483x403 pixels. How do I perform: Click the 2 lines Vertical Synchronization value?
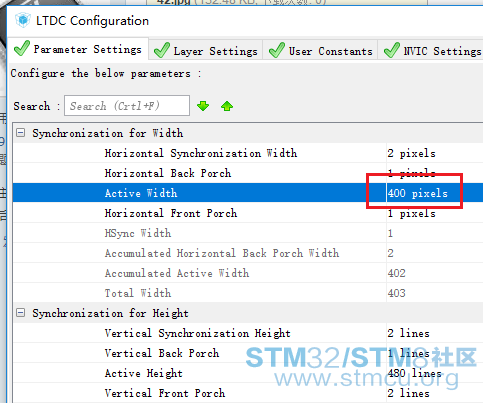coord(408,333)
